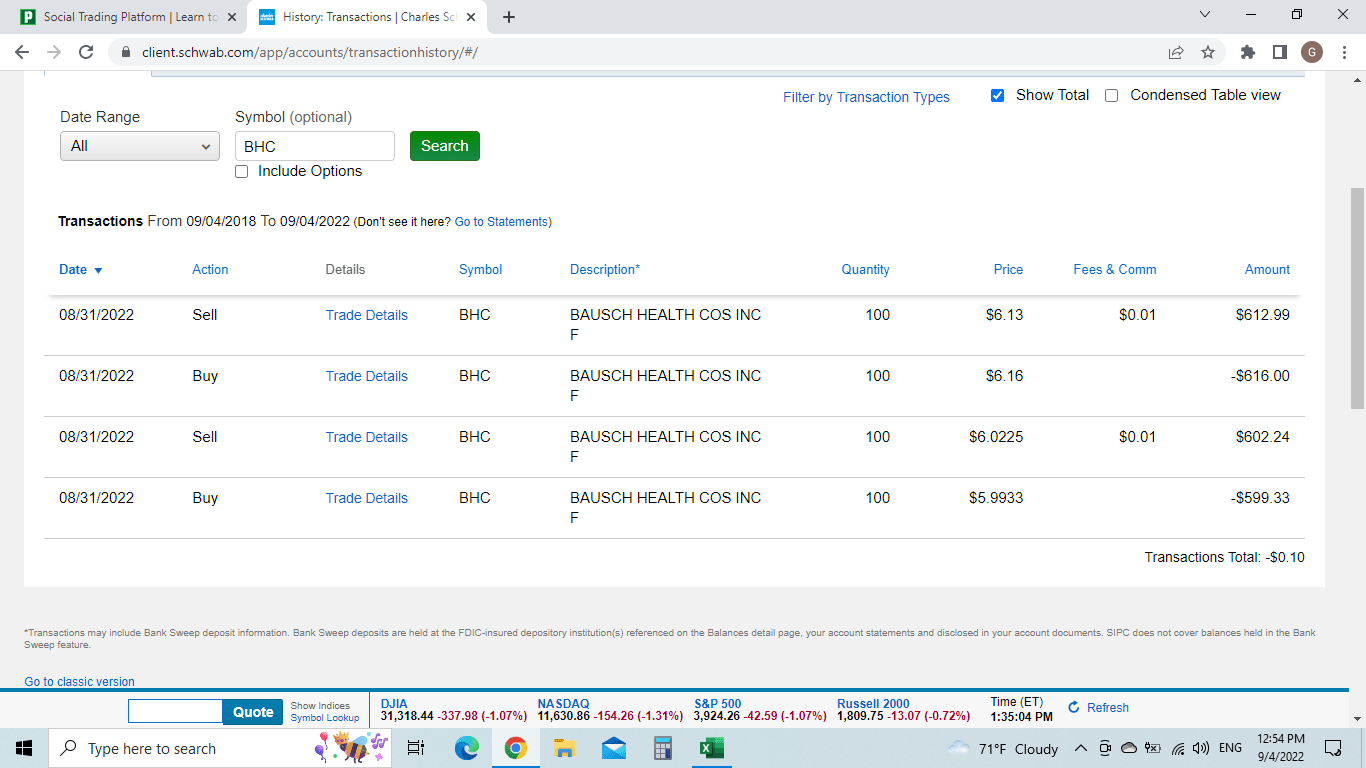The image size is (1366, 768).
Task: Open Excel from the Windows taskbar
Action: pyautogui.click(x=711, y=748)
